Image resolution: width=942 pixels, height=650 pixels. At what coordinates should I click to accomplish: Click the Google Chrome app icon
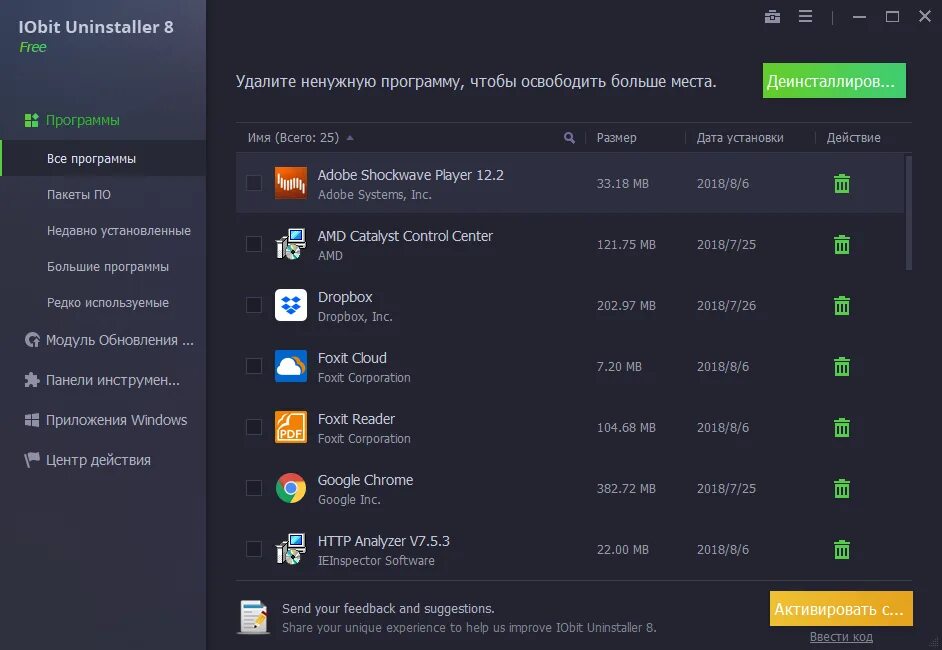tap(291, 488)
